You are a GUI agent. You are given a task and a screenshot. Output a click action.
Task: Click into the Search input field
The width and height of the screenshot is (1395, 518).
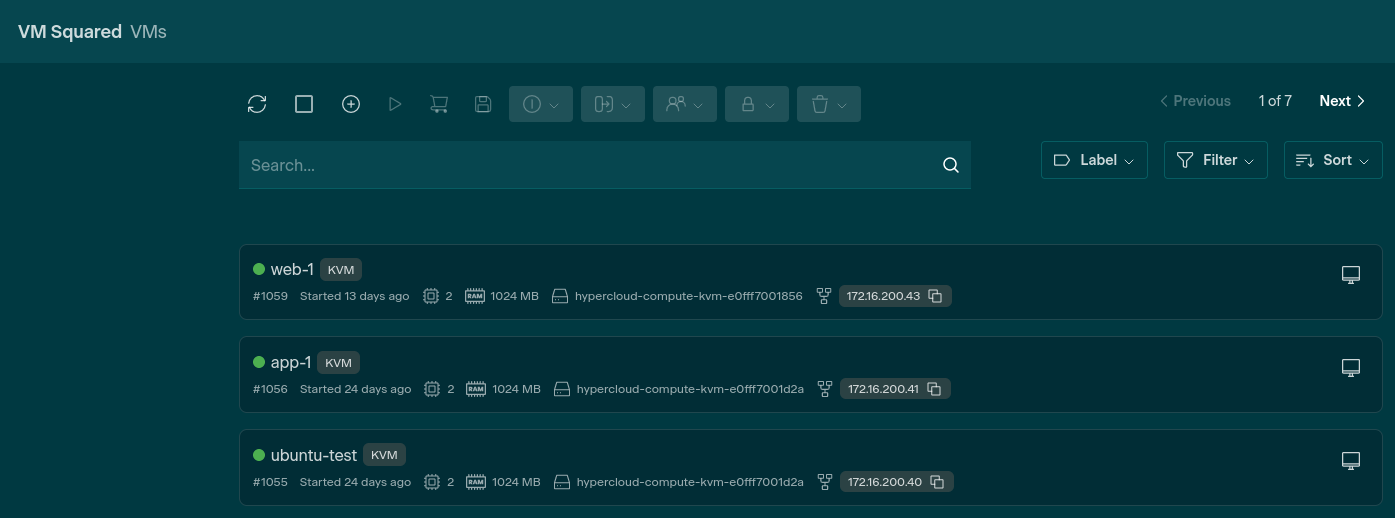tap(590, 165)
